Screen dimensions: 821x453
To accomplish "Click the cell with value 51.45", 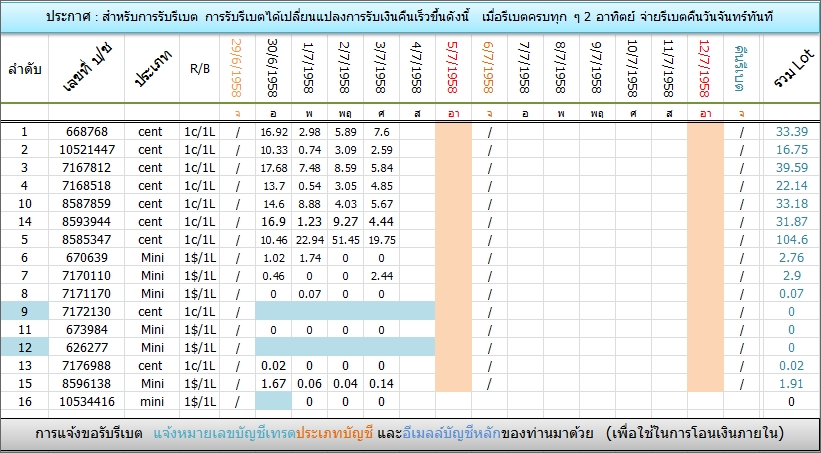I will [x=346, y=240].
